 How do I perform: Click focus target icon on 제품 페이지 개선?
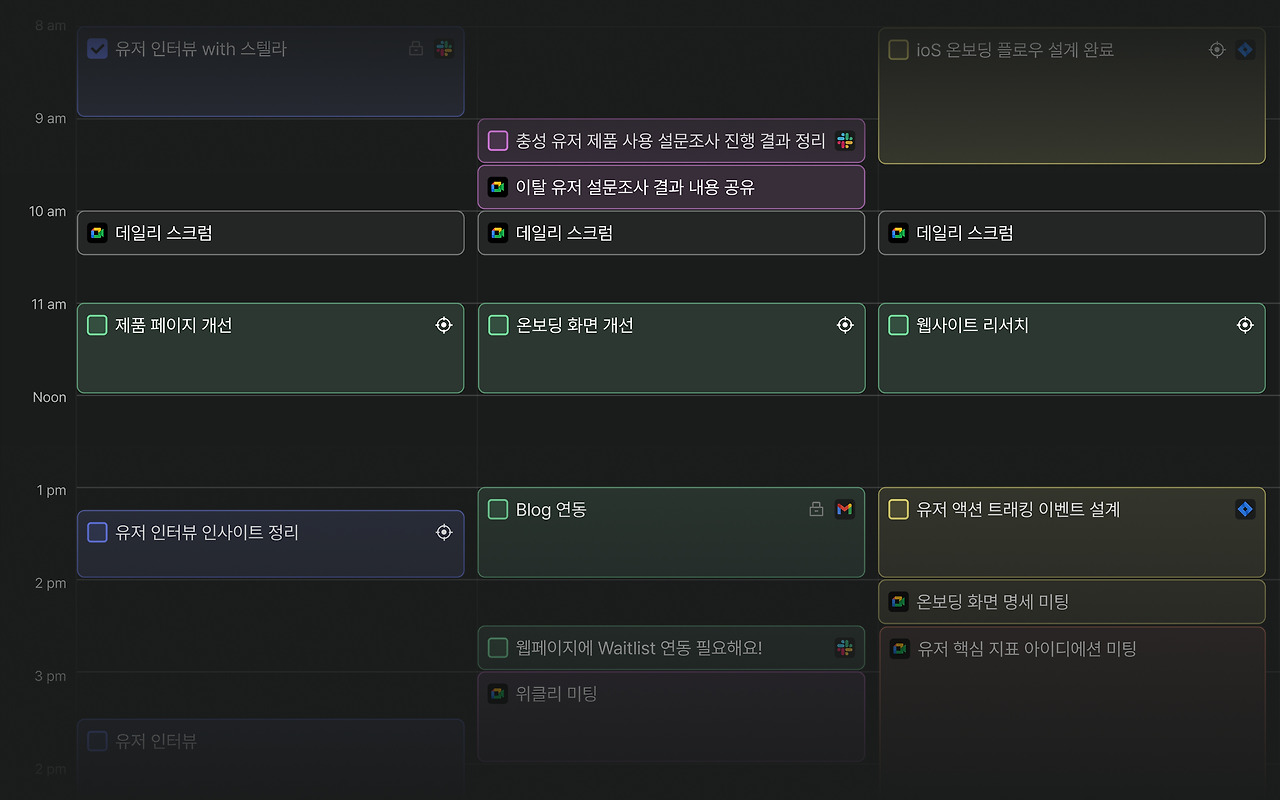(x=444, y=325)
